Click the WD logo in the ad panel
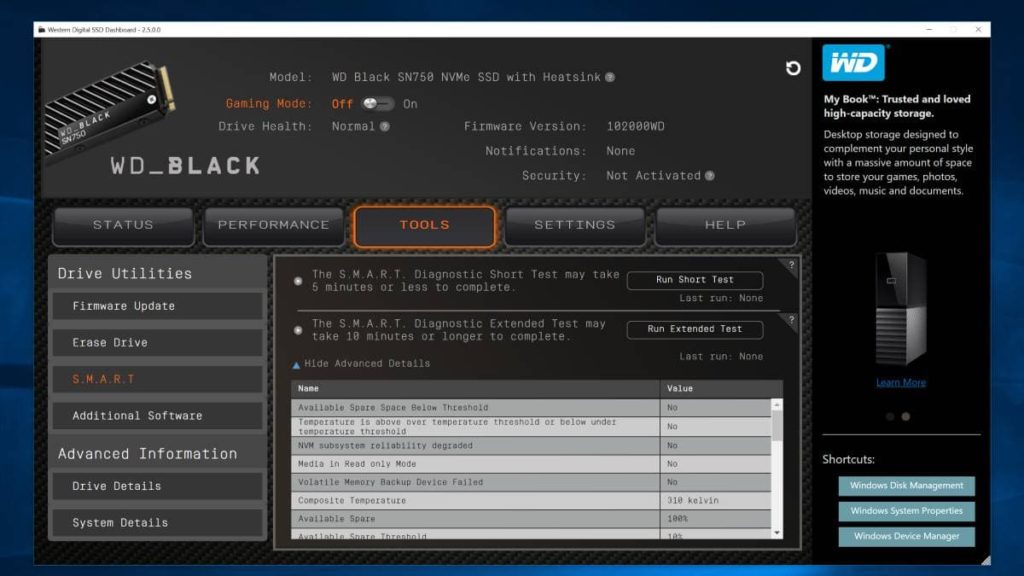 [853, 64]
